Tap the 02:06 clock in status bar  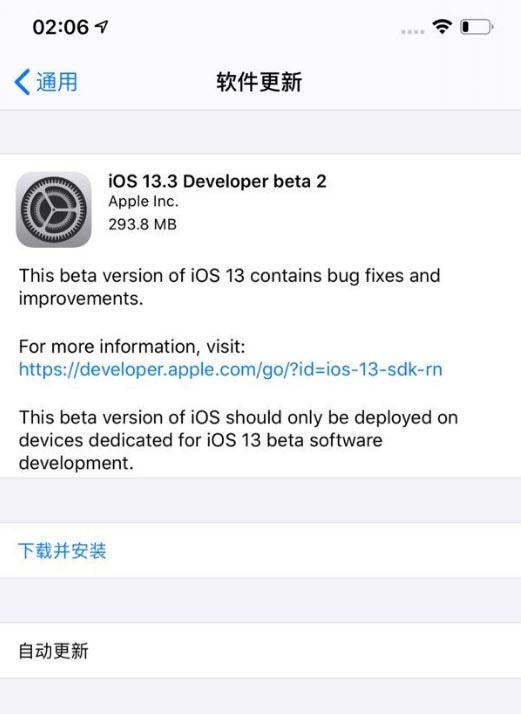61,27
